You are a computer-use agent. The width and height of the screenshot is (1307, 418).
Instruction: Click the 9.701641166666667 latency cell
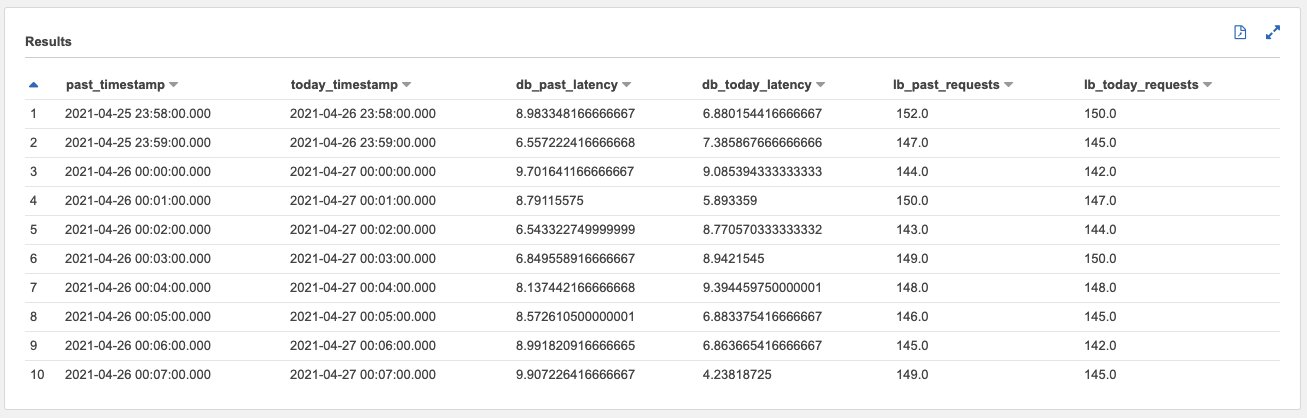[569, 171]
